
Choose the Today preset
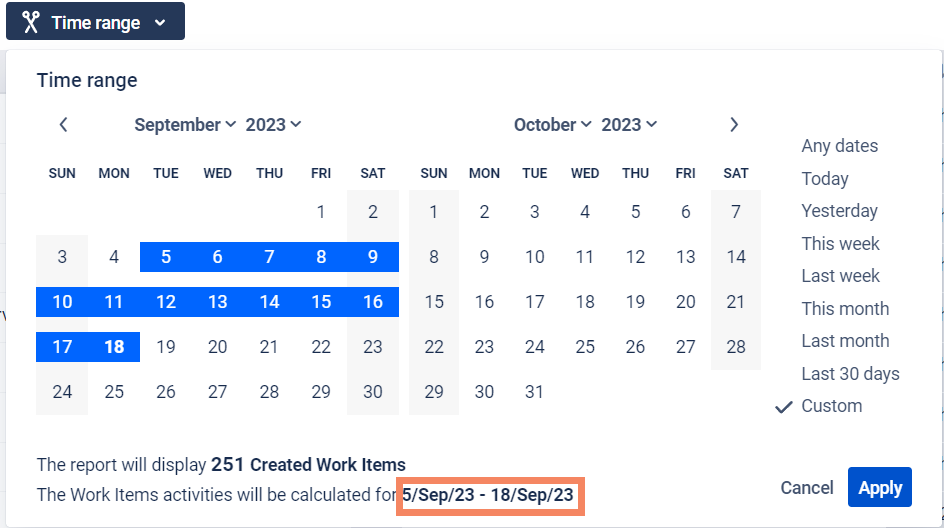[x=824, y=179]
